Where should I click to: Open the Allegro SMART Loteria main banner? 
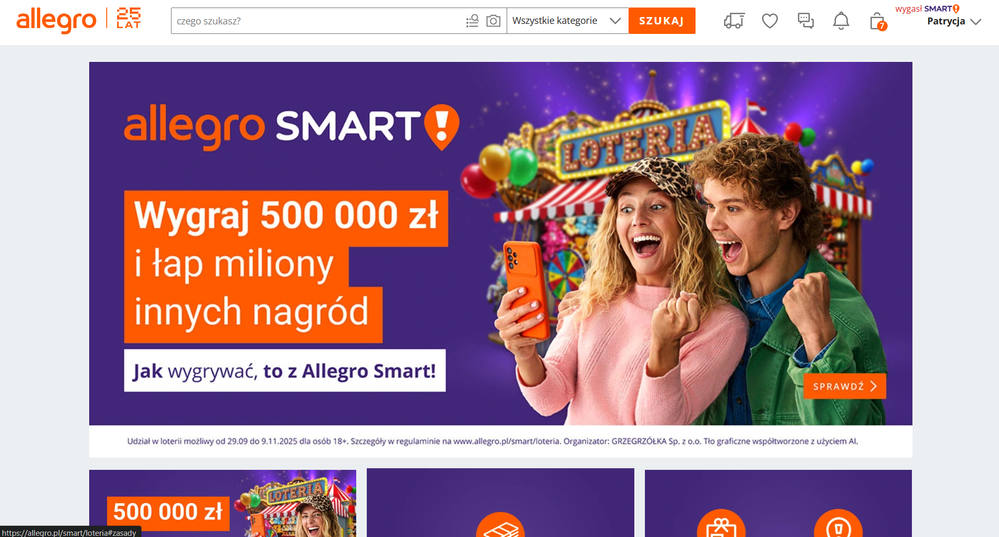pos(500,243)
